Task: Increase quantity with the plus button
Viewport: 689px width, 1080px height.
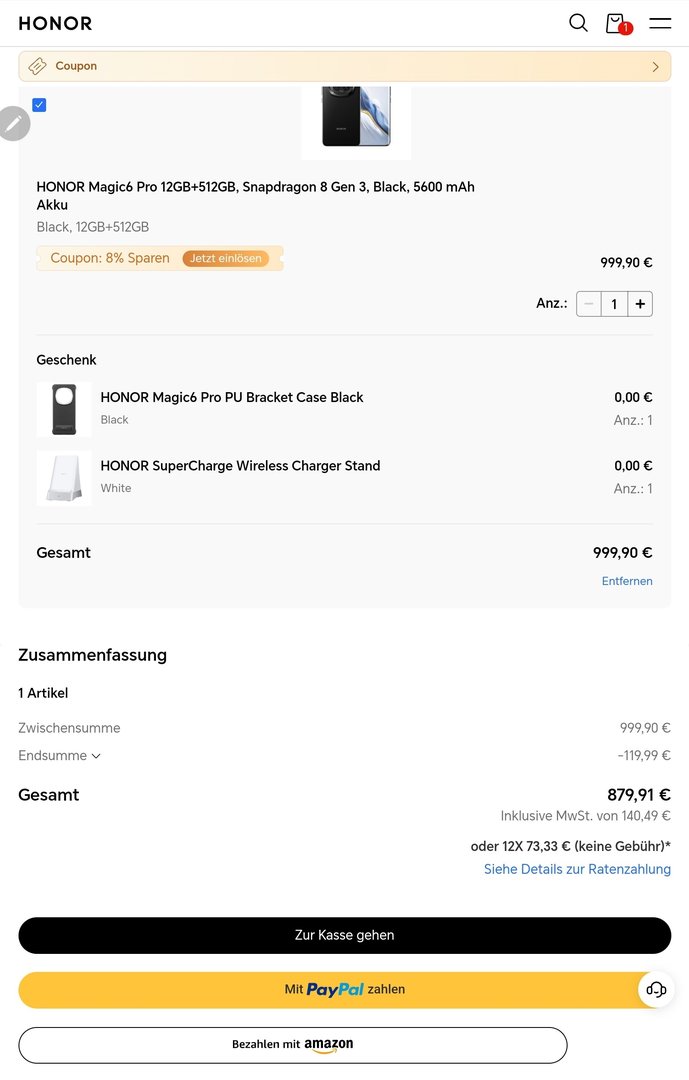Action: point(640,304)
